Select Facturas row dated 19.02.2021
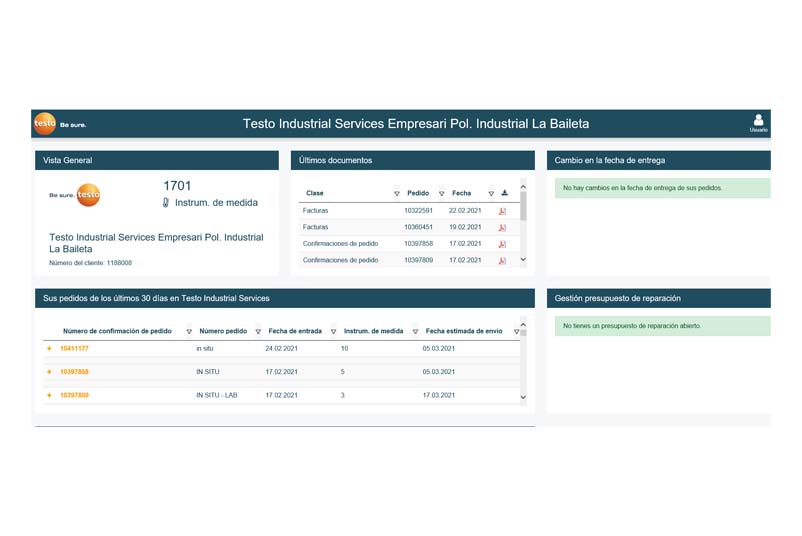 (x=409, y=227)
